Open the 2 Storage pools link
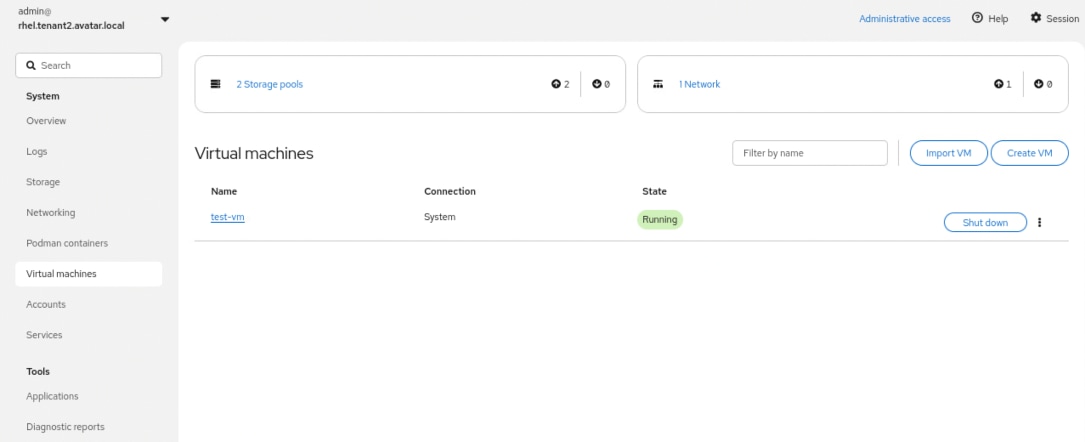Viewport: 1085px width, 442px height. coord(269,84)
